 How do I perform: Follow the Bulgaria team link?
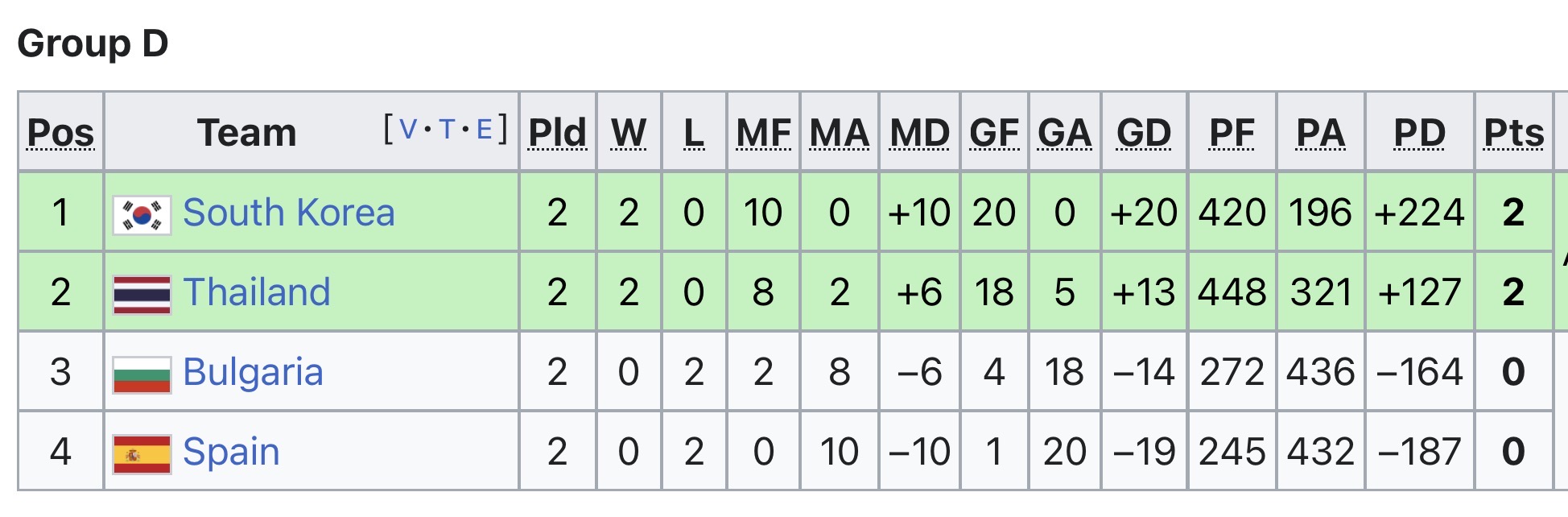coord(253,372)
